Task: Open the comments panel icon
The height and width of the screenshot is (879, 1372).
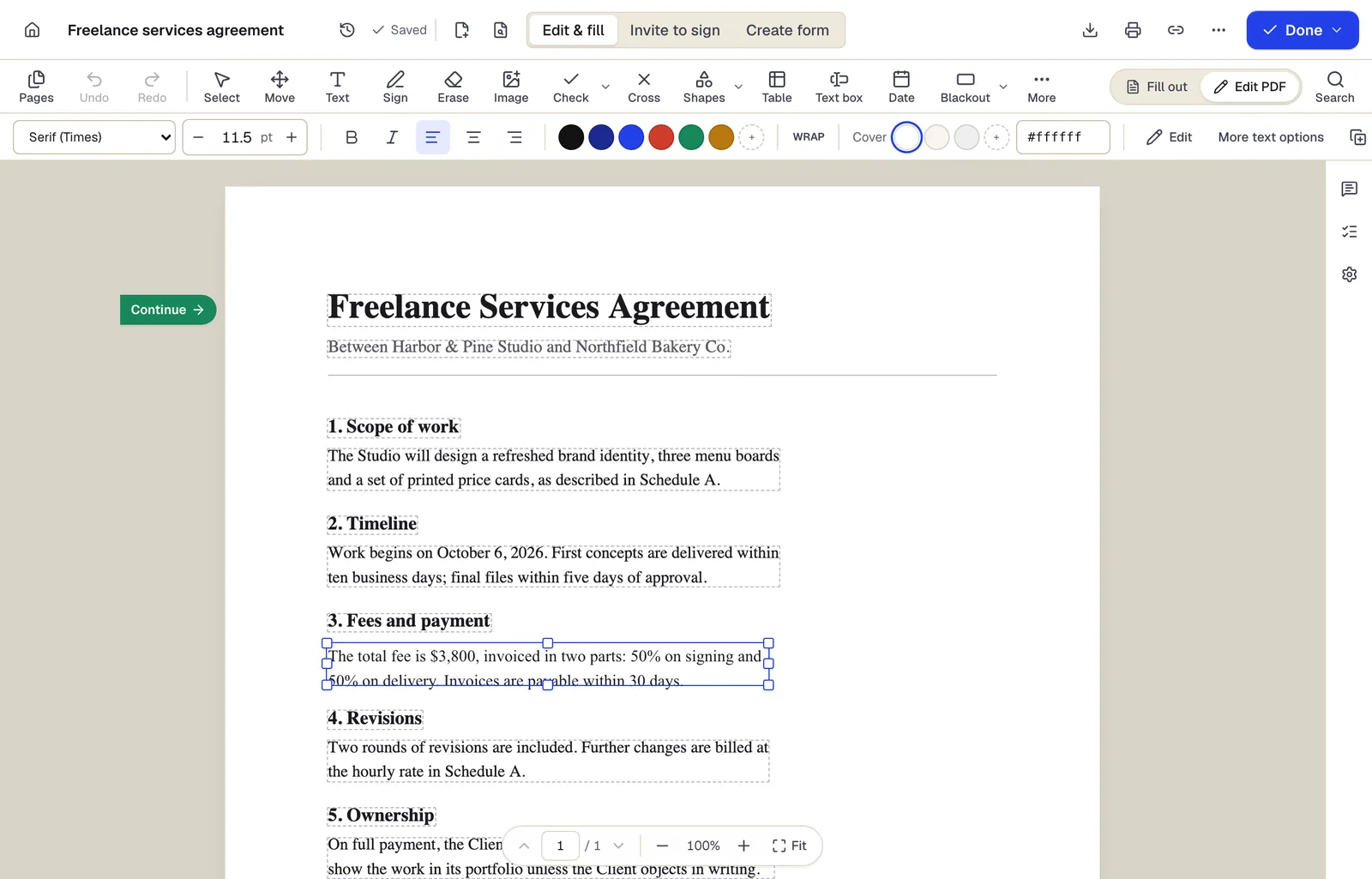Action: coord(1350,189)
